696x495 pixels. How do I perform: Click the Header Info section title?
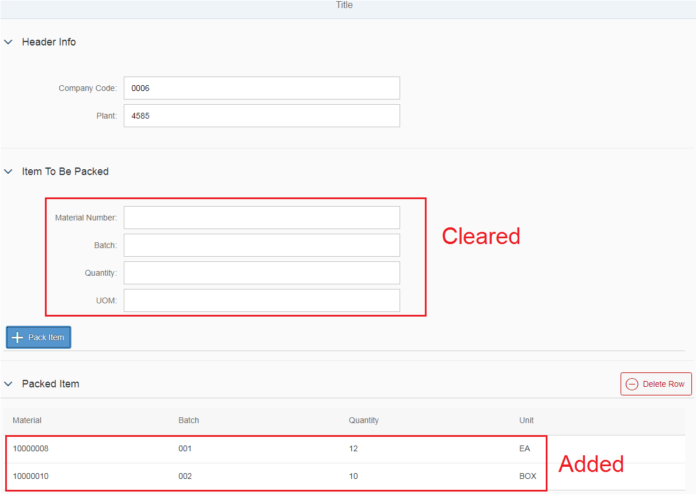(x=49, y=42)
